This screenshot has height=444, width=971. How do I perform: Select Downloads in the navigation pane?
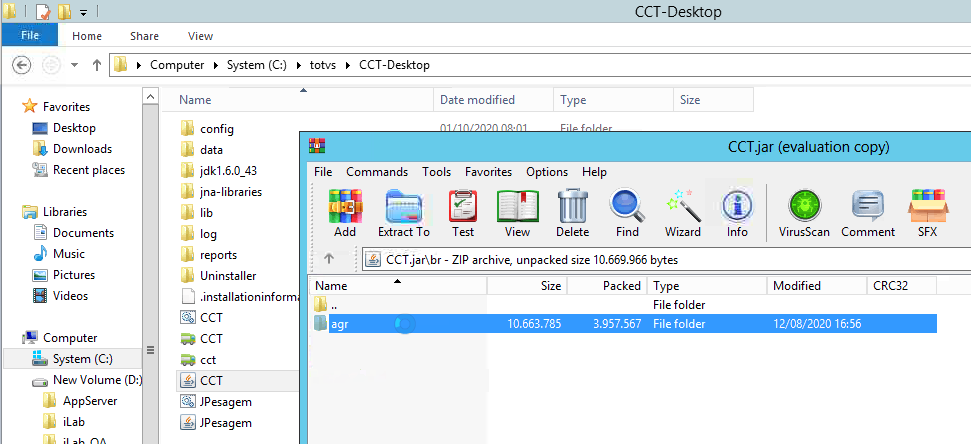tap(72, 149)
